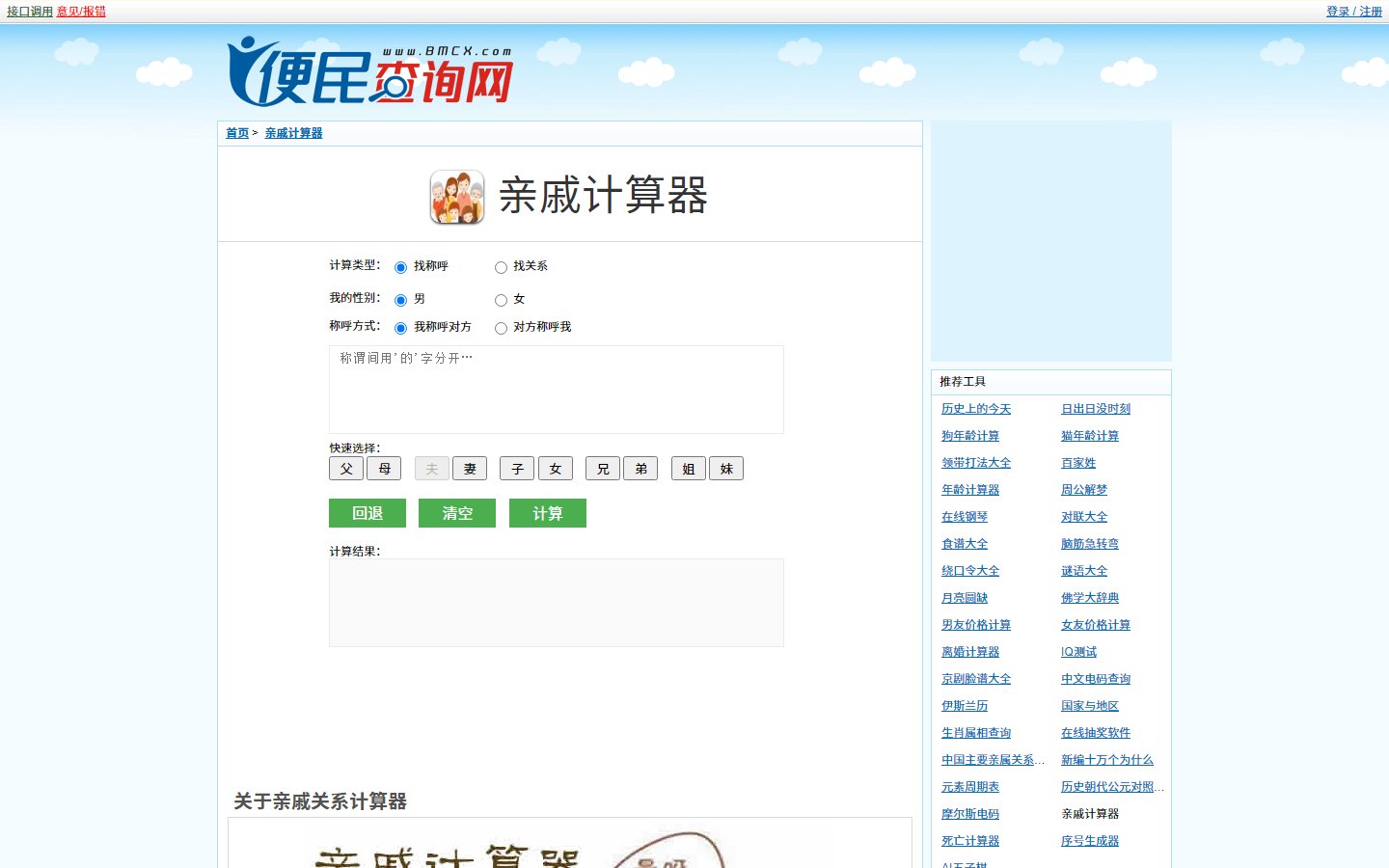The height and width of the screenshot is (868, 1389).
Task: Click the 便民查询网 site logo
Action: pyautogui.click(x=369, y=72)
